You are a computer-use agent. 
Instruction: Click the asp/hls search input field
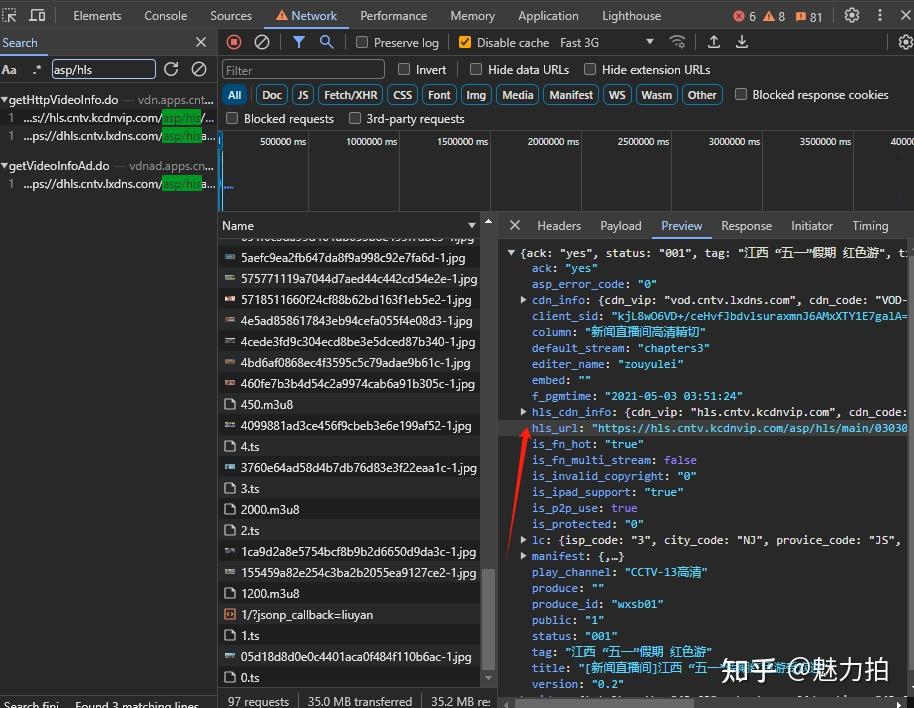click(104, 69)
